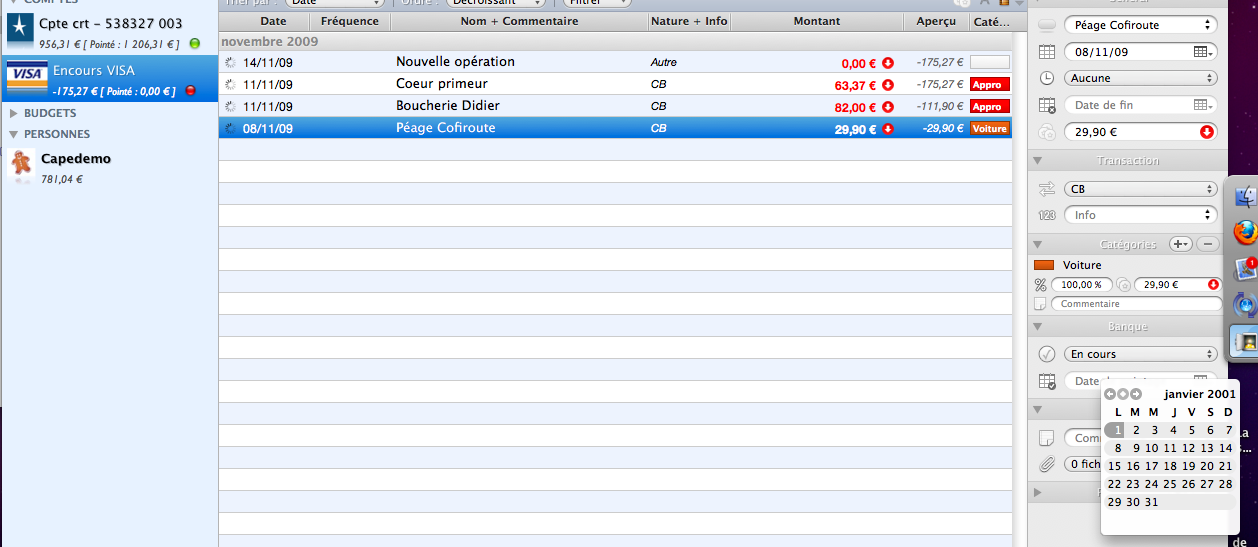Select the Boucherie Didier transaction
The image size is (1258, 547).
click(615, 106)
